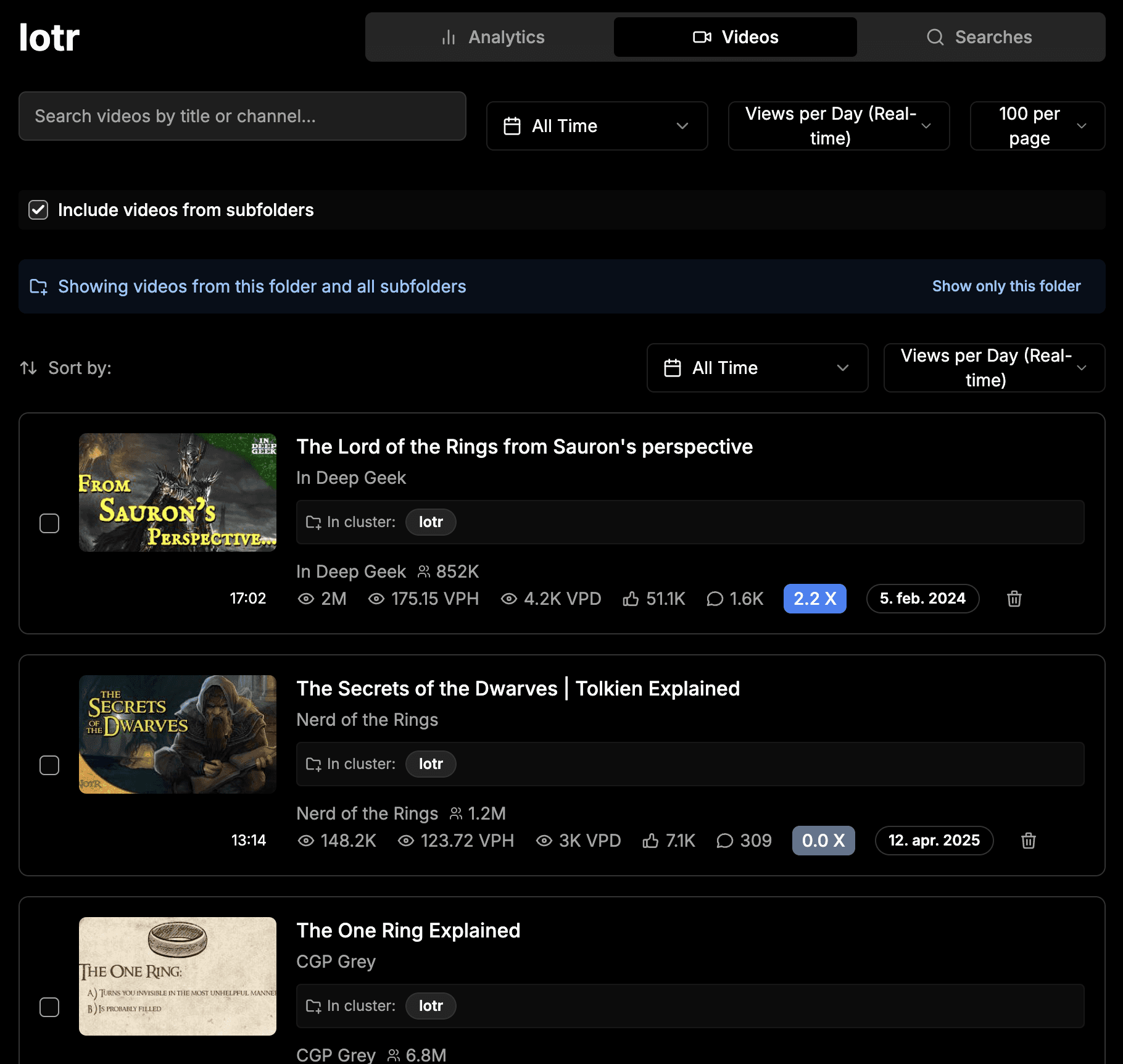Open thumbnail of Sauron's perspective video
Image resolution: width=1123 pixels, height=1064 pixels.
178,493
